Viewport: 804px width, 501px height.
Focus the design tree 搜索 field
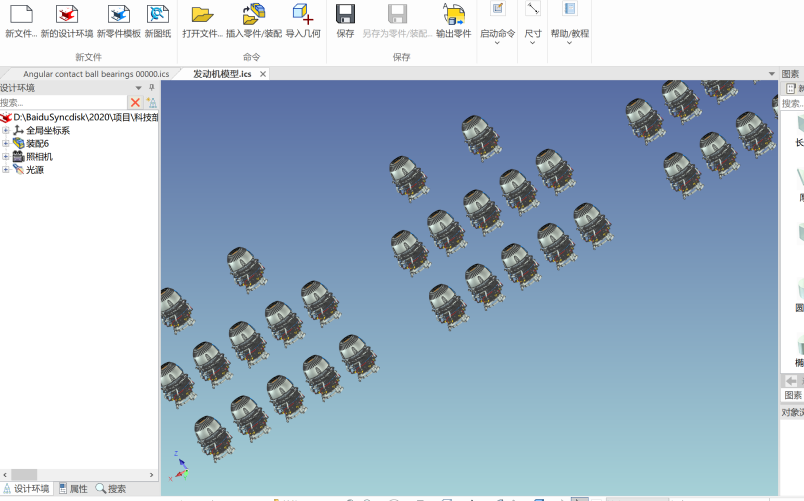tap(63, 103)
